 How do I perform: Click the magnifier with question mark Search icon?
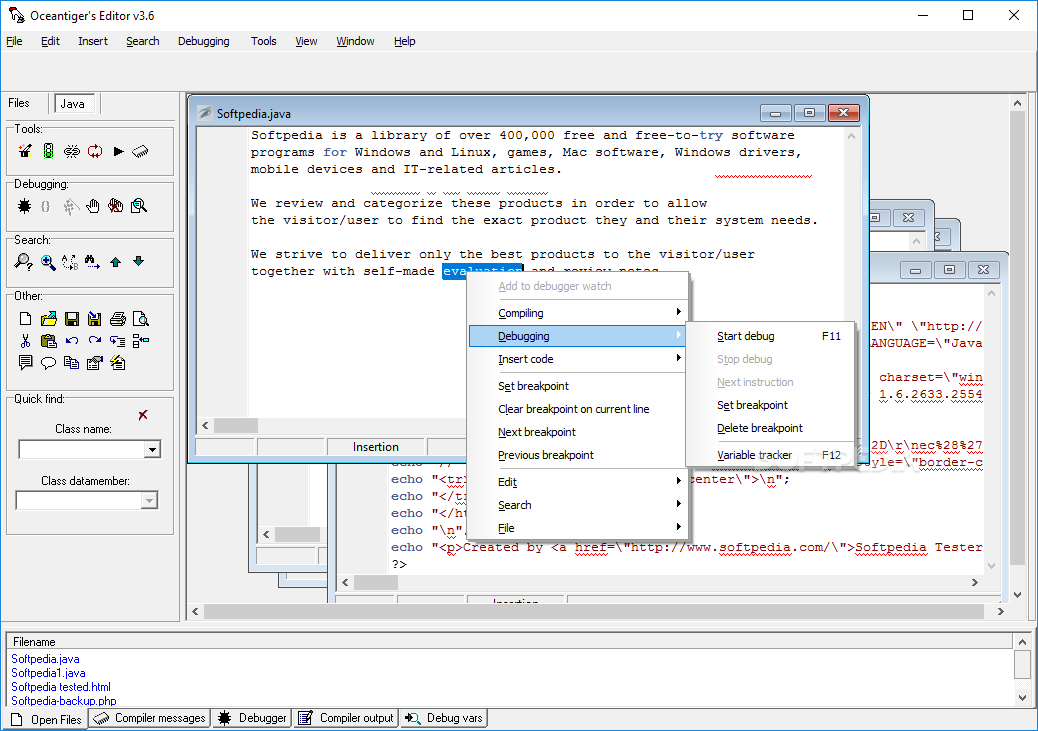coord(23,262)
